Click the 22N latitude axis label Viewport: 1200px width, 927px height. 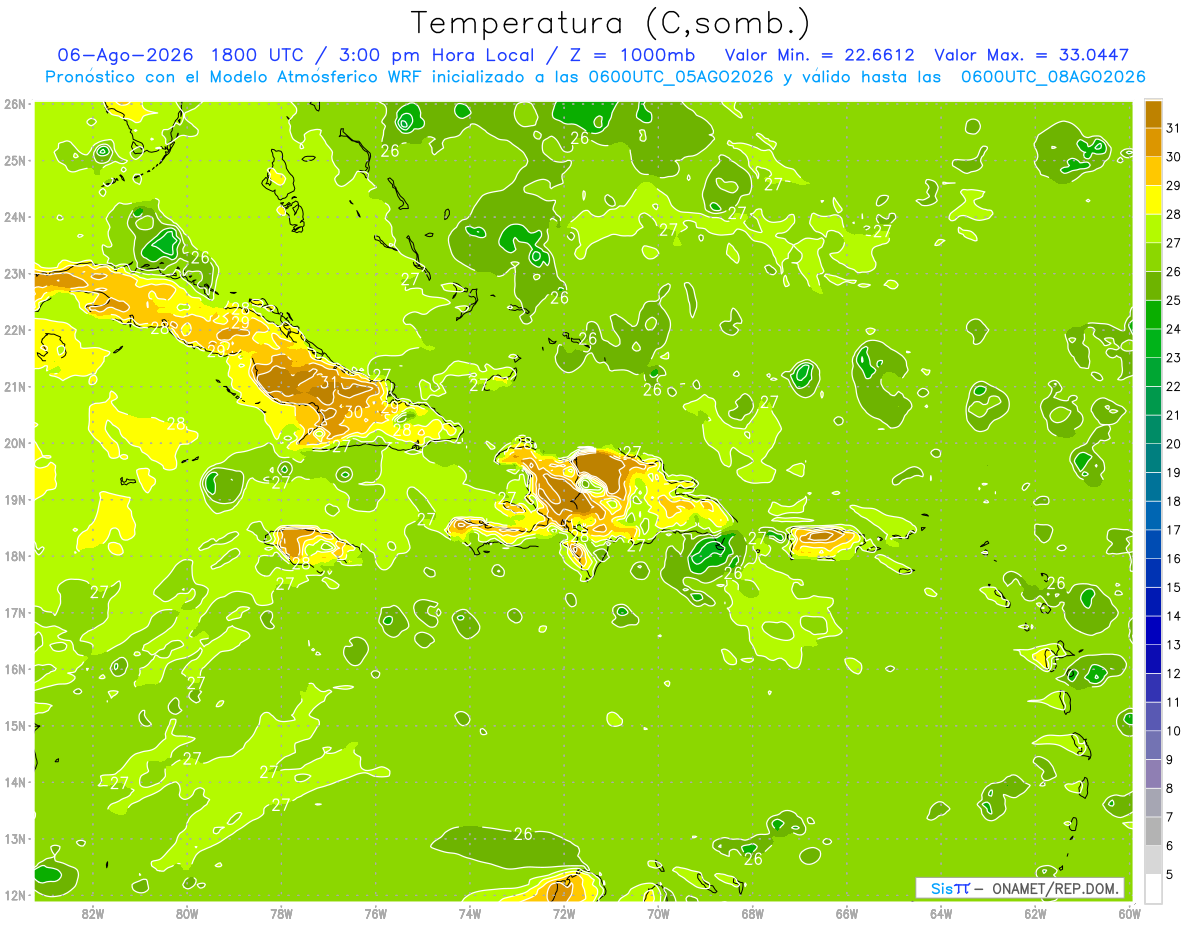[x=14, y=330]
